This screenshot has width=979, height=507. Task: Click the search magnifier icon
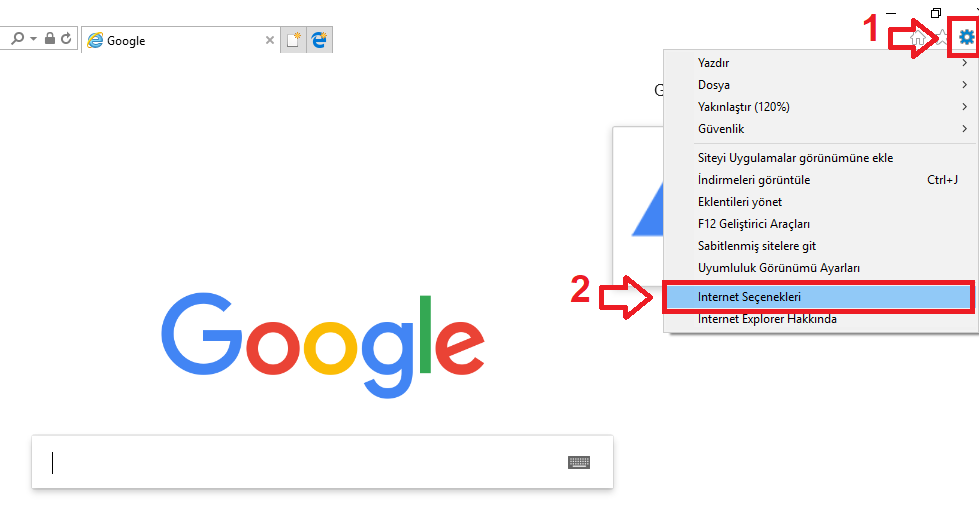[18, 39]
